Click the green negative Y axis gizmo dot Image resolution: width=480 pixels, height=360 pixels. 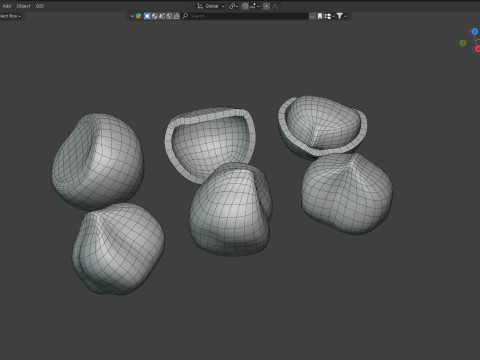tap(463, 43)
